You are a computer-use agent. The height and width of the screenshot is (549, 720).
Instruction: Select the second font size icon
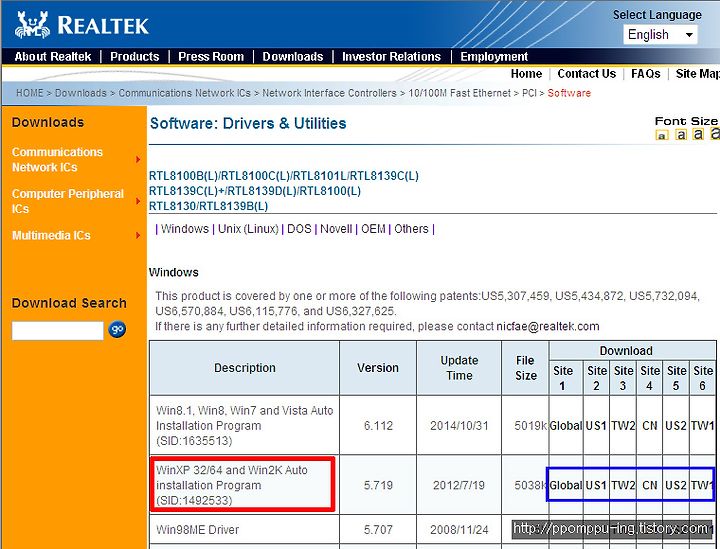(x=681, y=134)
